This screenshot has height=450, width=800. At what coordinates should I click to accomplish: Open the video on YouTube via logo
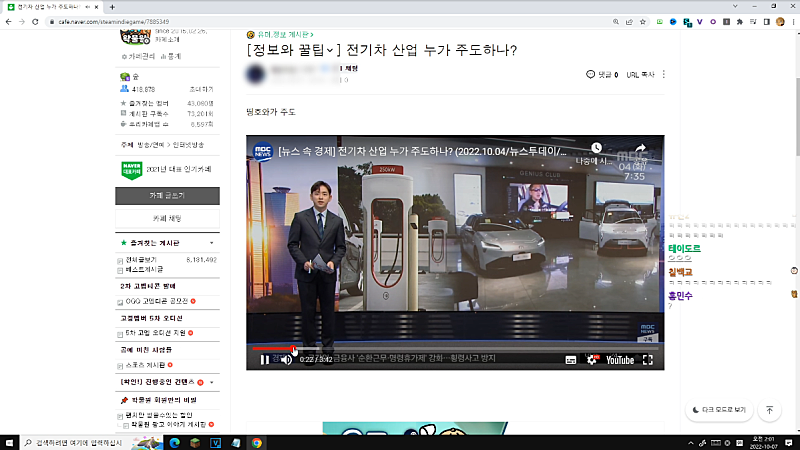click(x=620, y=360)
